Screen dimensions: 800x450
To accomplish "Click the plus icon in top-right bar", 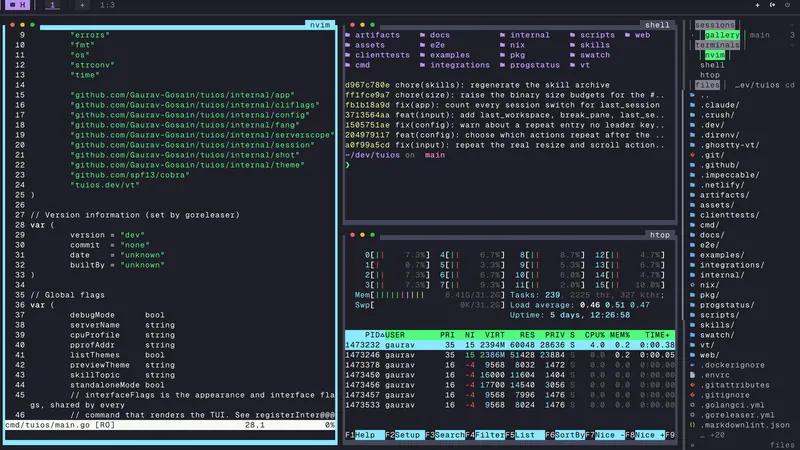I will point(757,5).
